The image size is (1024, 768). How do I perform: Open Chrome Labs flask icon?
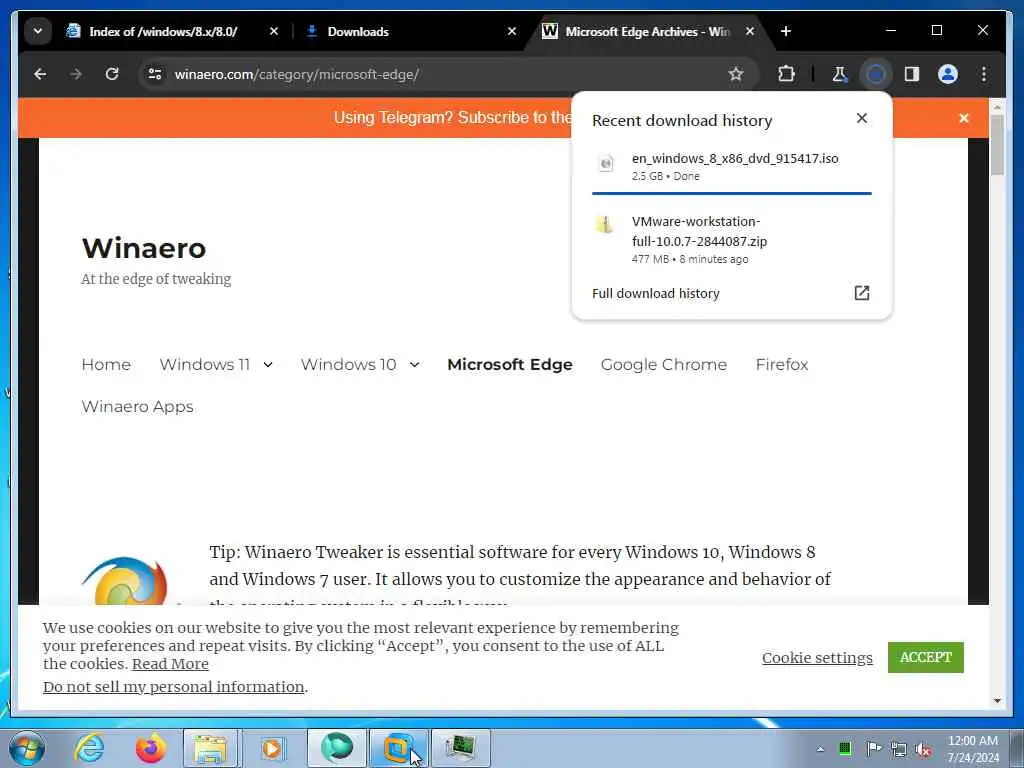click(x=840, y=74)
